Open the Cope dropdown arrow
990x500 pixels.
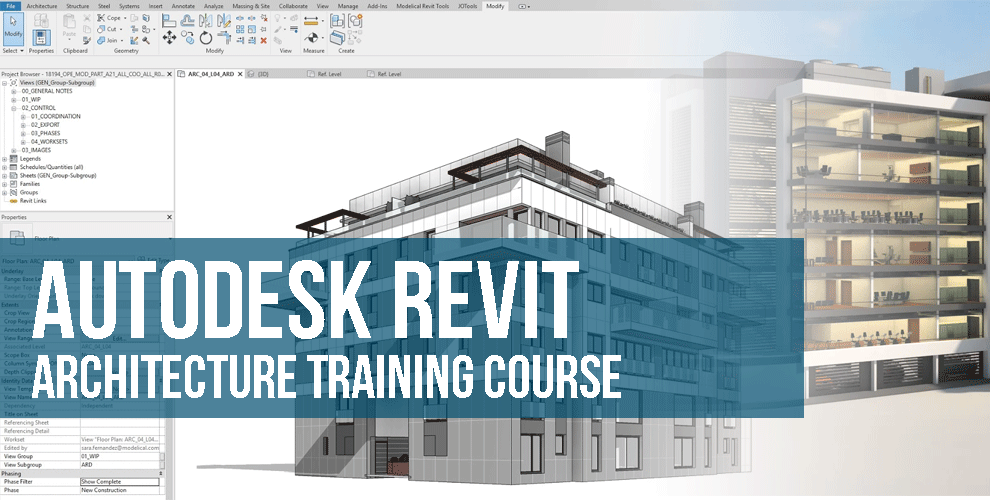pyautogui.click(x=125, y=18)
